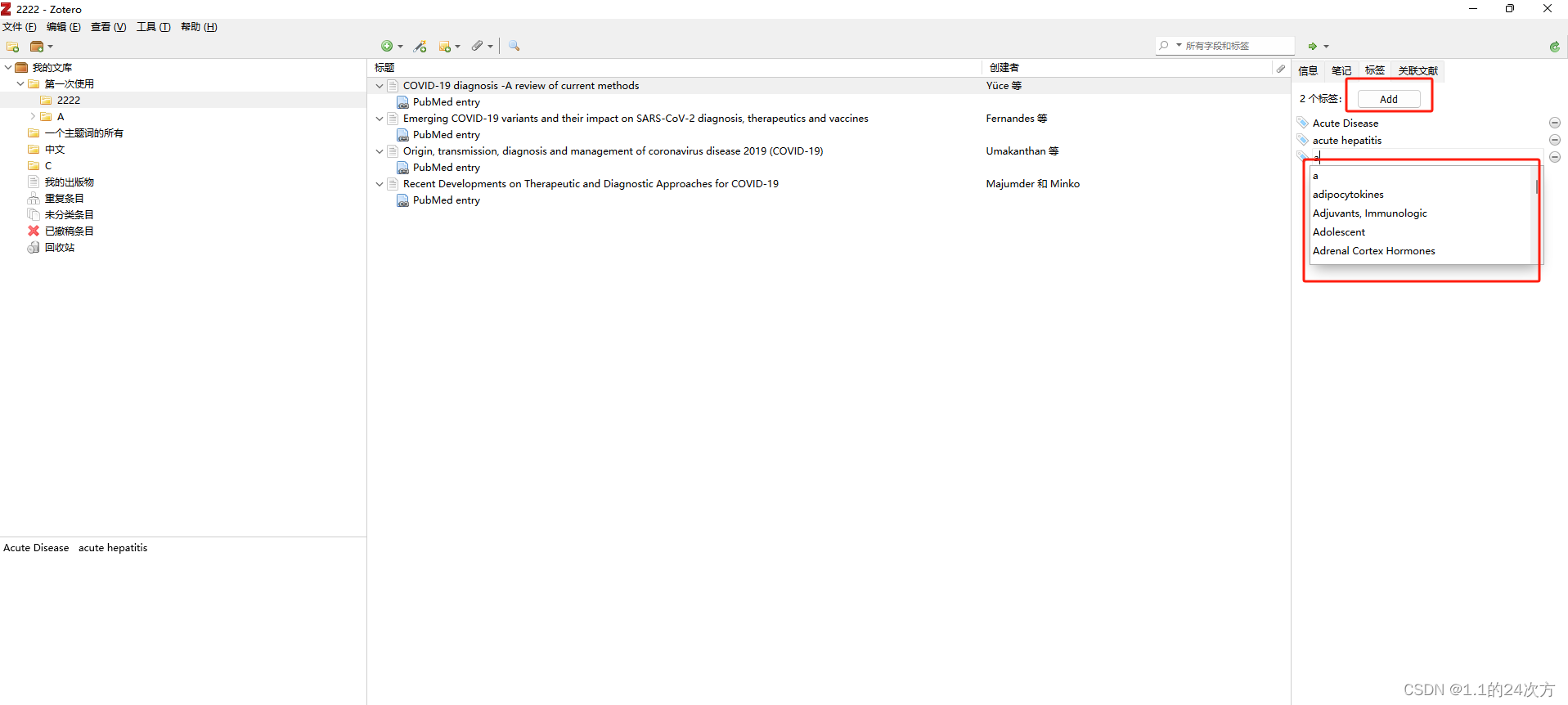Select the 2222 collection

tap(69, 100)
